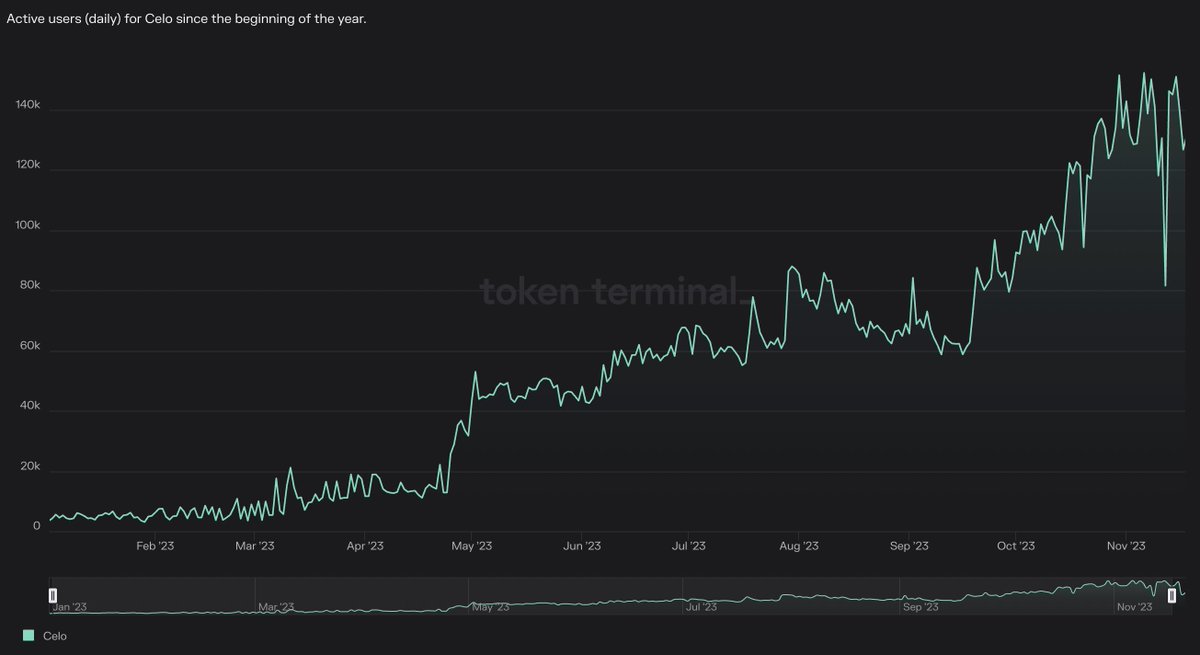This screenshot has height=655, width=1200.
Task: Click the 0 y-axis gridline label
Action: (36, 524)
